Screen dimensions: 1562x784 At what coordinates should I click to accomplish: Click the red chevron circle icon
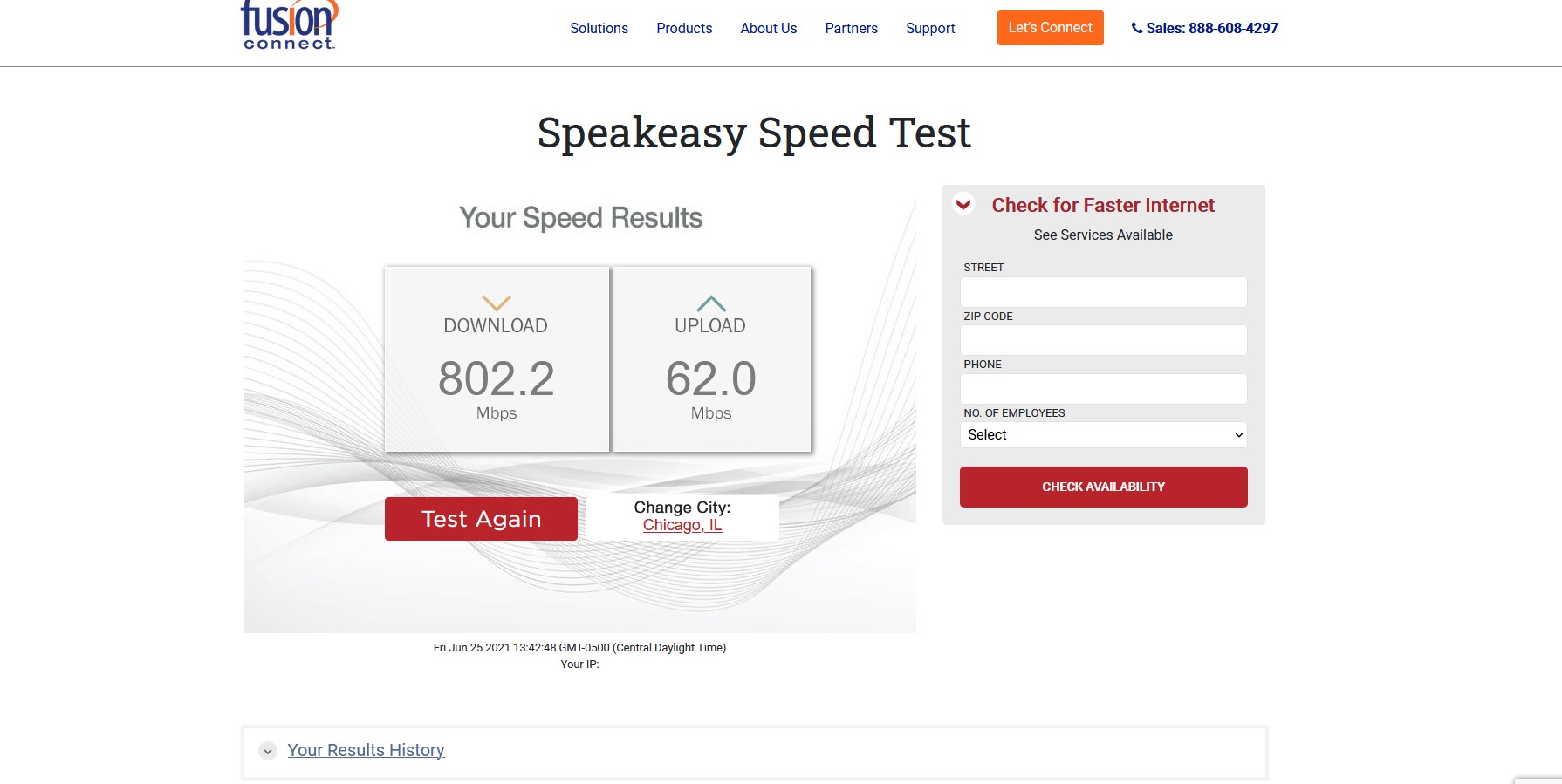click(963, 205)
